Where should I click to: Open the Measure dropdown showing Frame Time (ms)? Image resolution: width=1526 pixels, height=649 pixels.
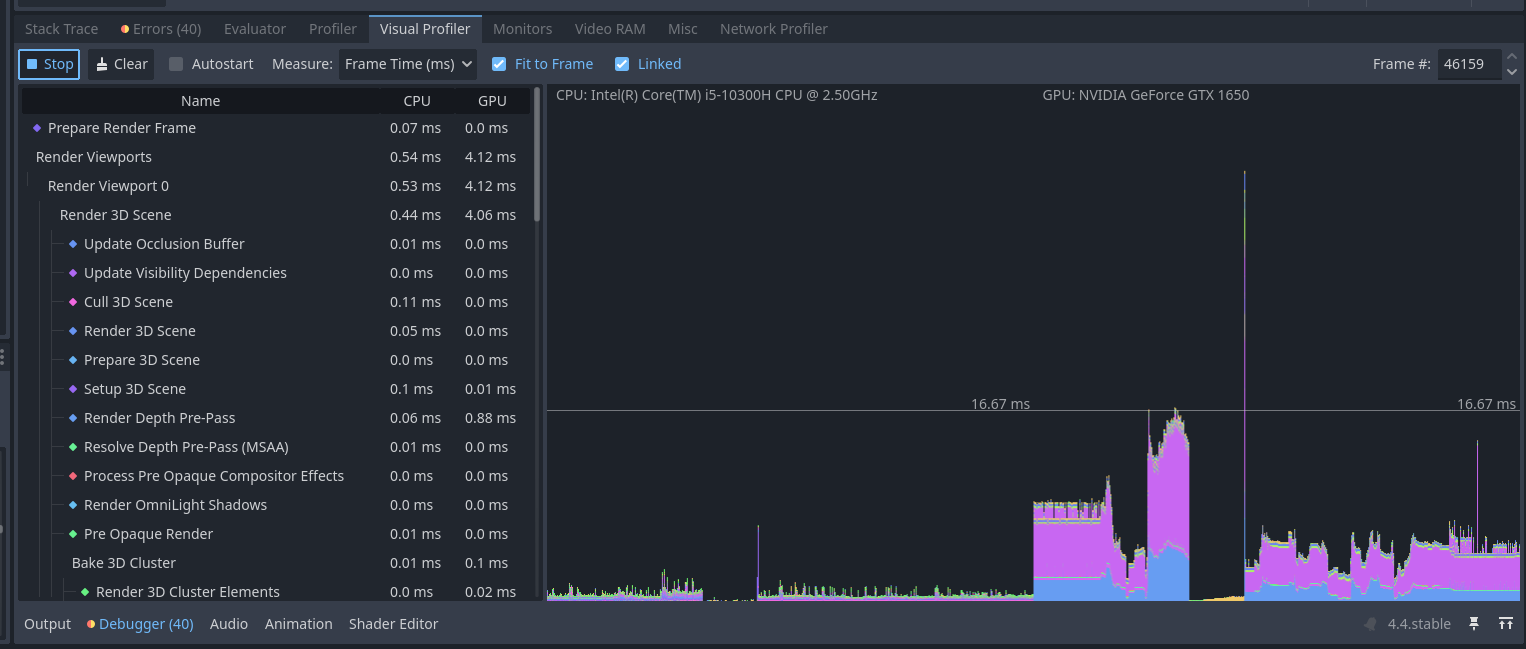pyautogui.click(x=408, y=64)
